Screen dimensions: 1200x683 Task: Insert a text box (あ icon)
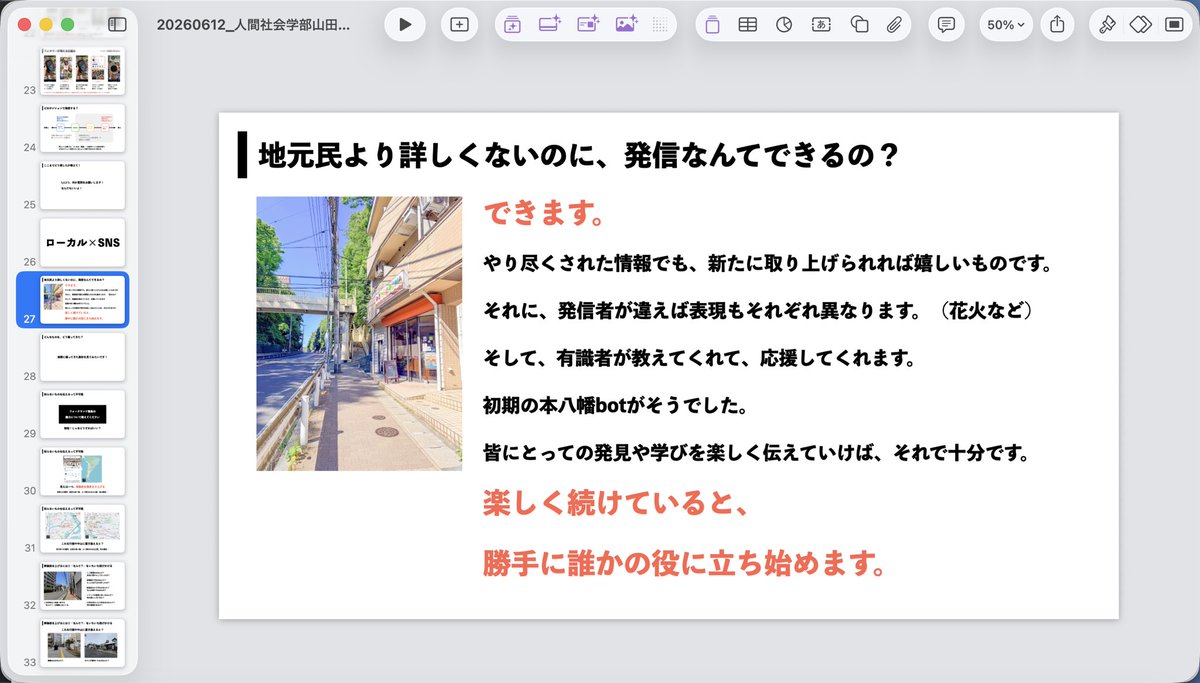pos(821,25)
